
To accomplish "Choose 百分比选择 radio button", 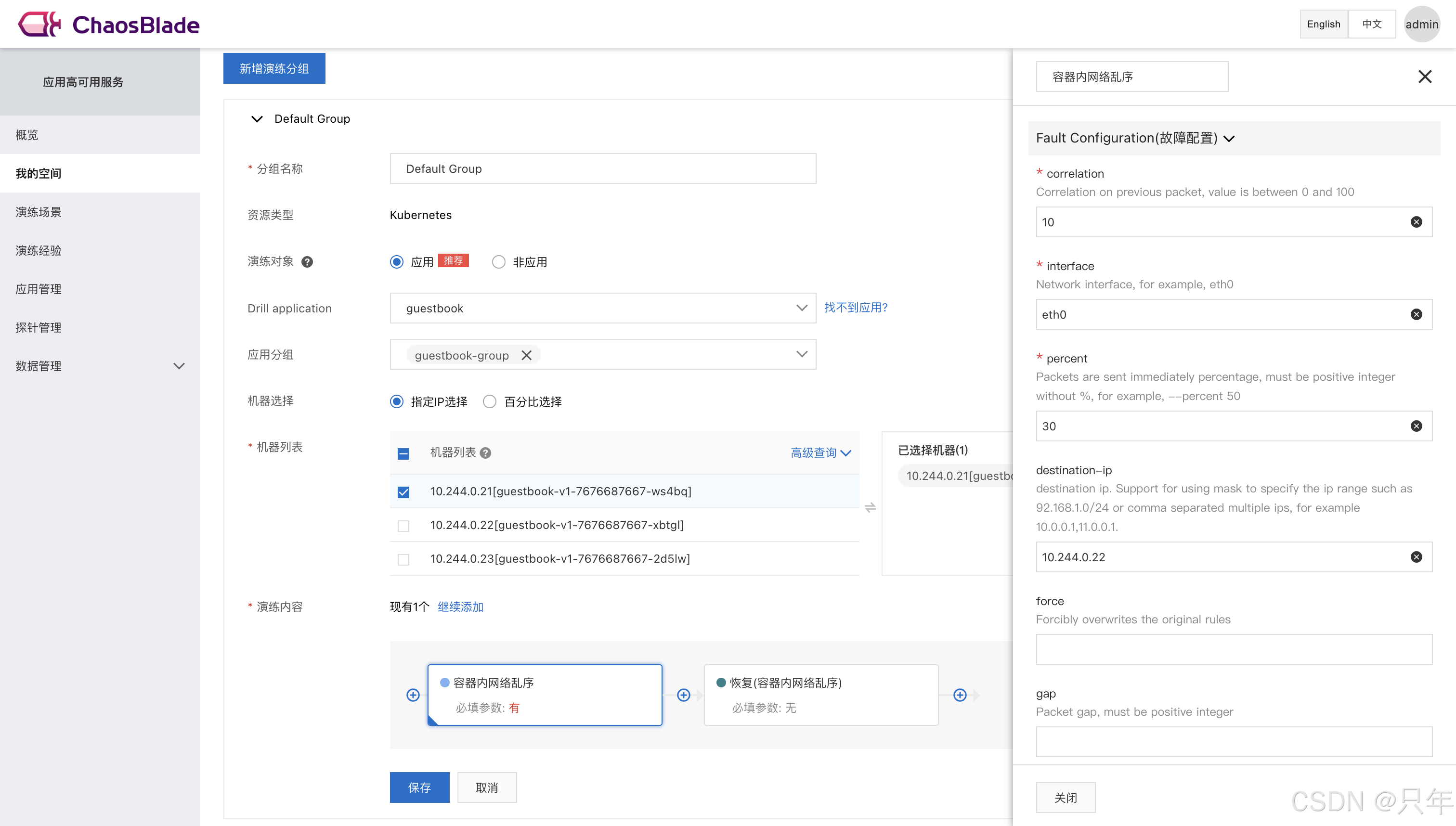I will click(490, 401).
